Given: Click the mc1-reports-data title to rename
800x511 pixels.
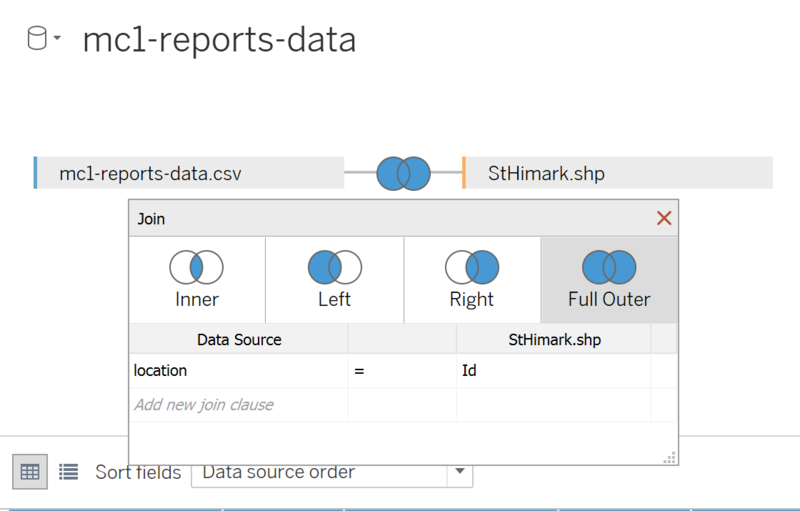Looking at the screenshot, I should [x=219, y=40].
